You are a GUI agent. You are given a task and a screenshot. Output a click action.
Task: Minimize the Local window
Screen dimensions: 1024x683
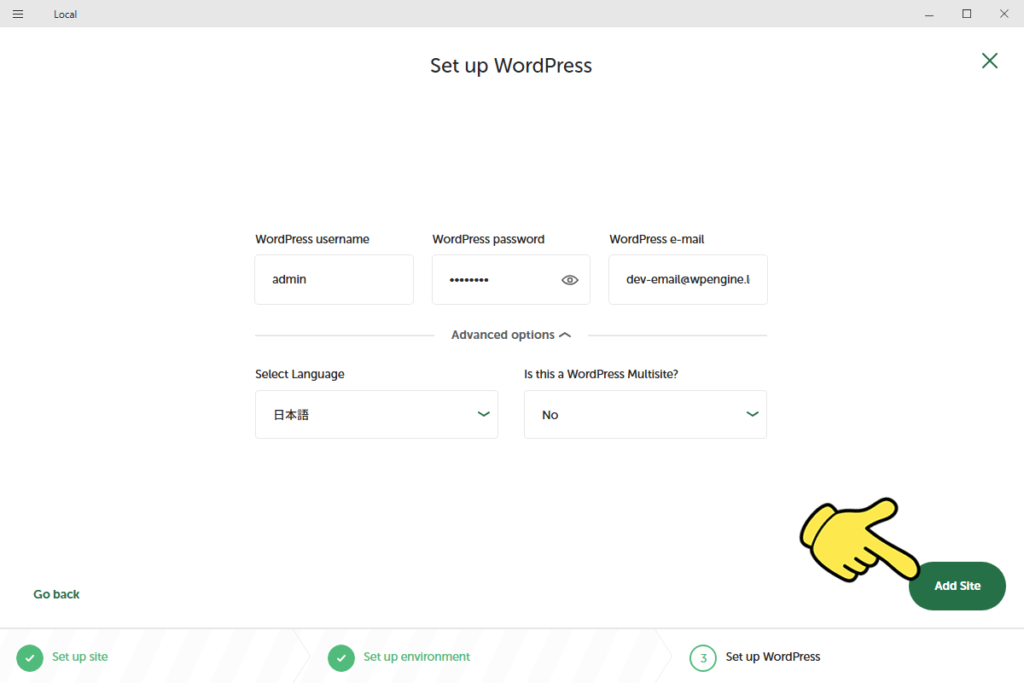[x=929, y=14]
